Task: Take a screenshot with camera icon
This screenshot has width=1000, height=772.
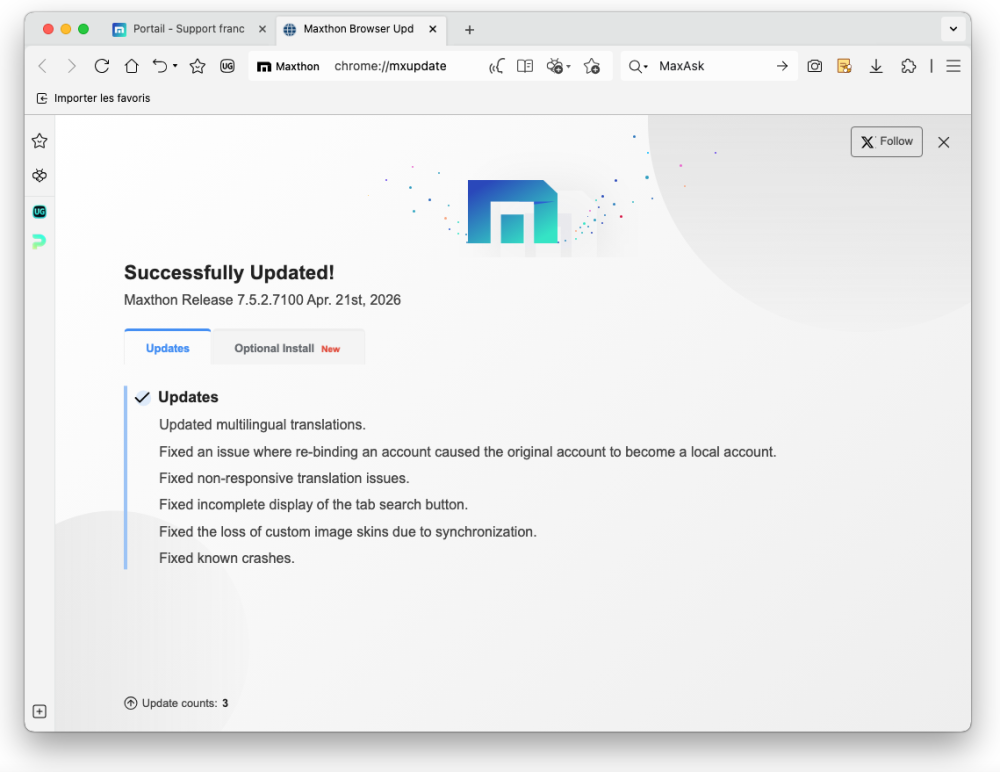Action: [x=814, y=66]
